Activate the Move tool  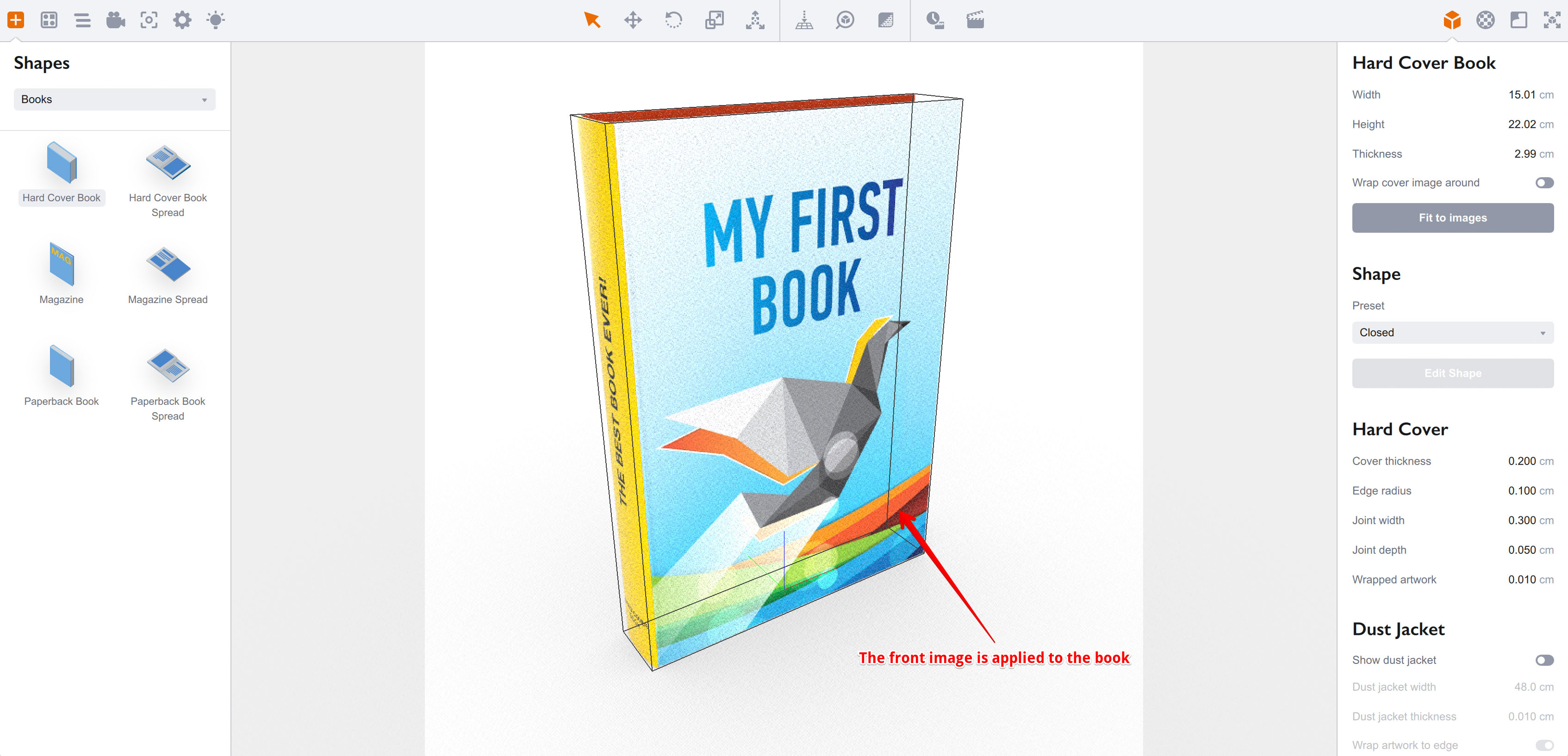(x=633, y=20)
